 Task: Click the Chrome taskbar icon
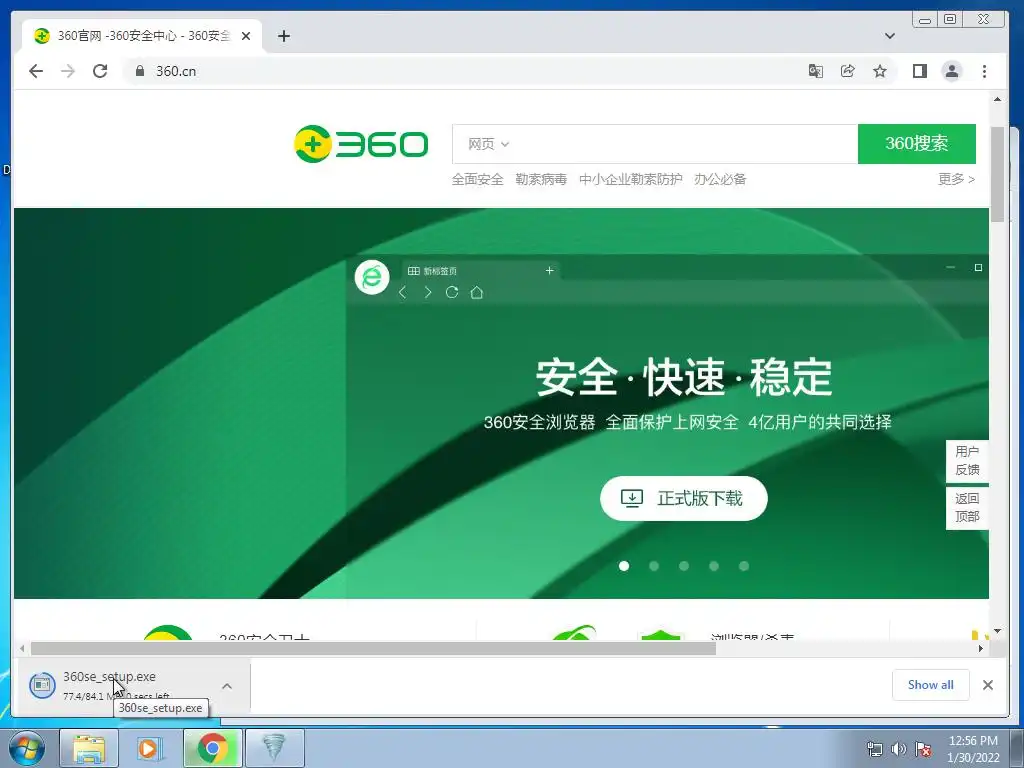point(212,748)
